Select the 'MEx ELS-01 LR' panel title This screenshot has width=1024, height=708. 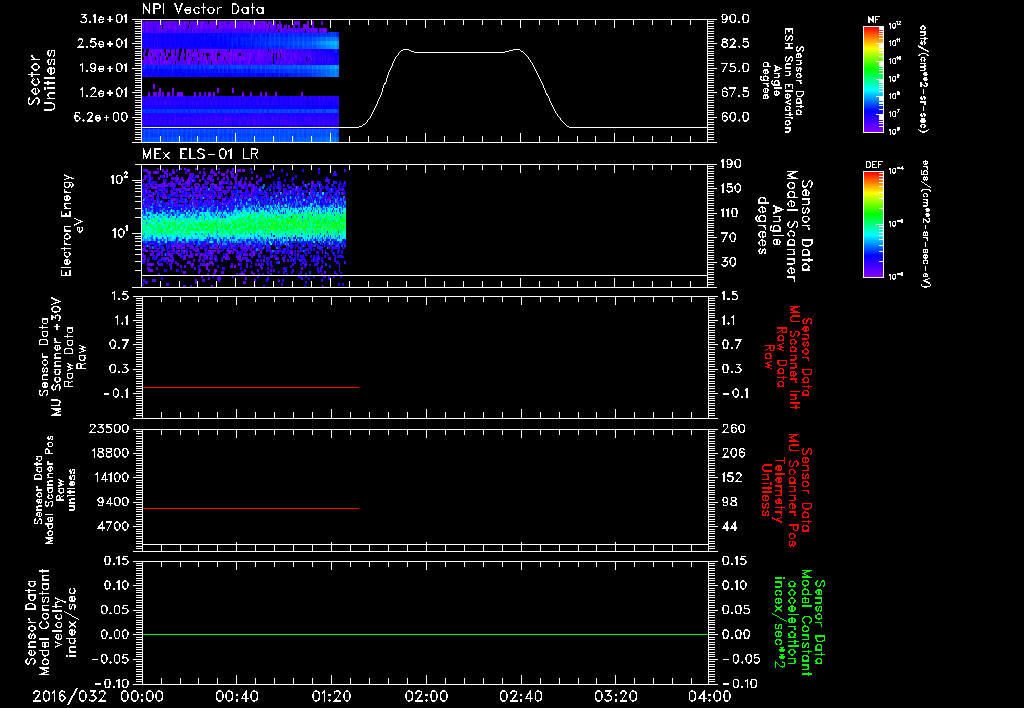(198, 154)
